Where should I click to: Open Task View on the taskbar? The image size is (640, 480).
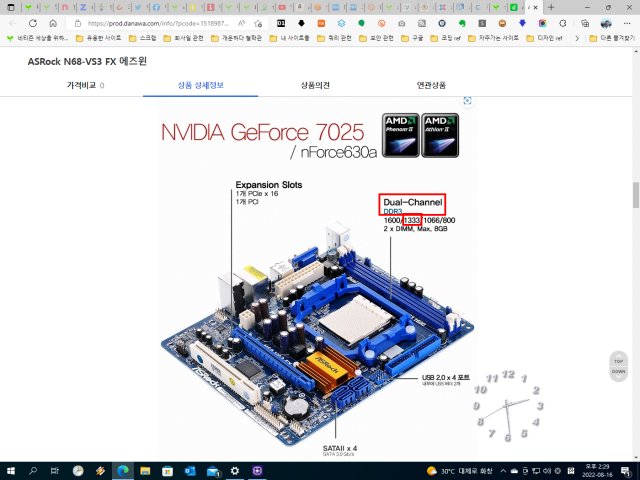click(x=54, y=471)
